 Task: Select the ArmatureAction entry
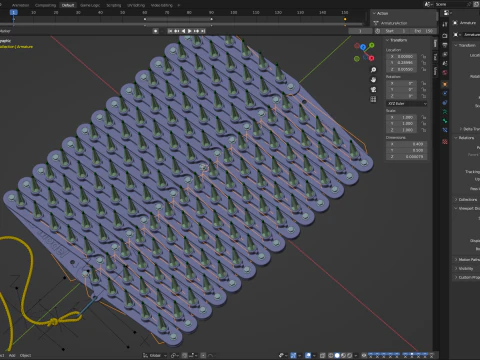pyautogui.click(x=393, y=23)
